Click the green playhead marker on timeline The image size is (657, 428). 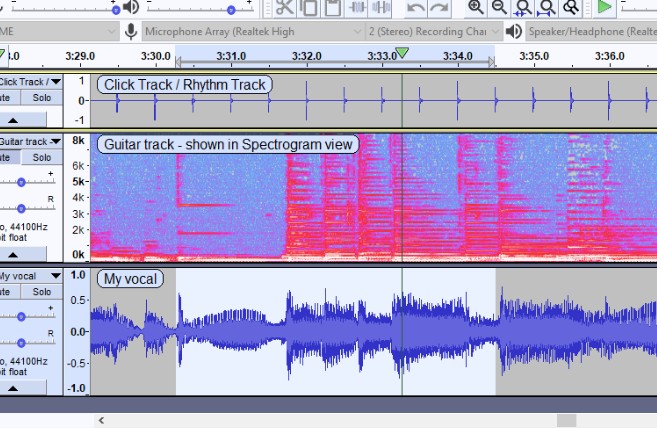[402, 53]
